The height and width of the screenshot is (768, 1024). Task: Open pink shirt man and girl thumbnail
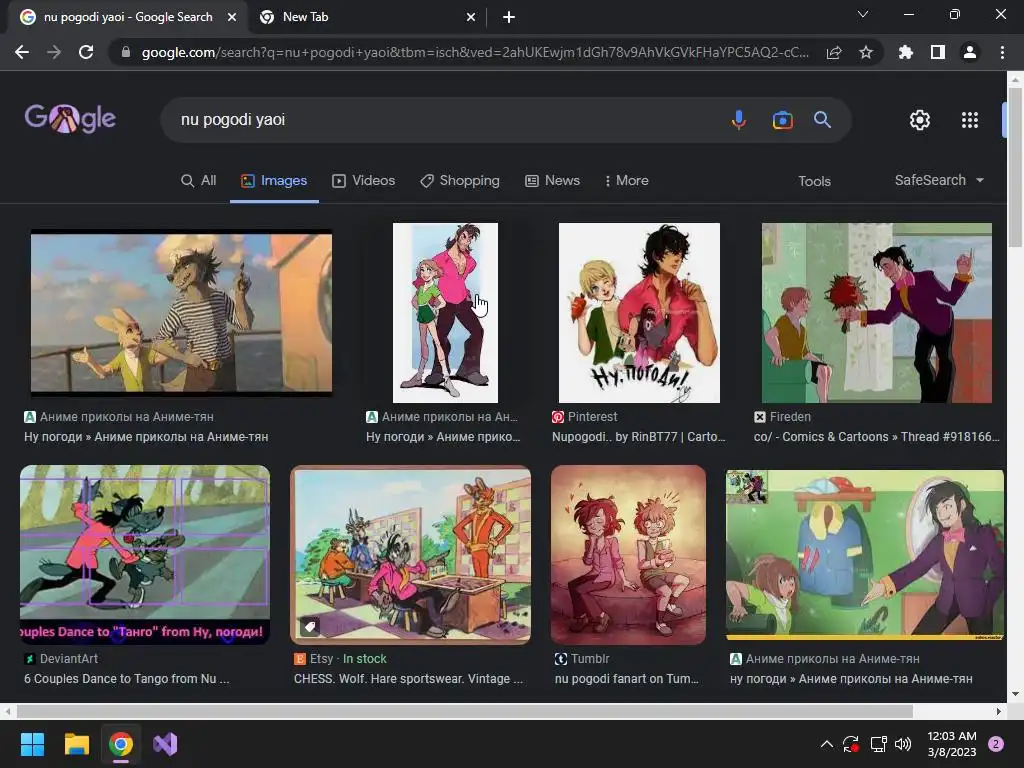click(445, 313)
